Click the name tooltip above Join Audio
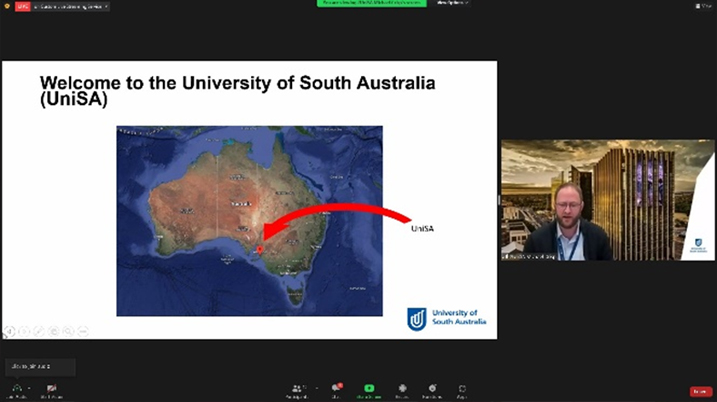This screenshot has height=402, width=717. pos(40,367)
